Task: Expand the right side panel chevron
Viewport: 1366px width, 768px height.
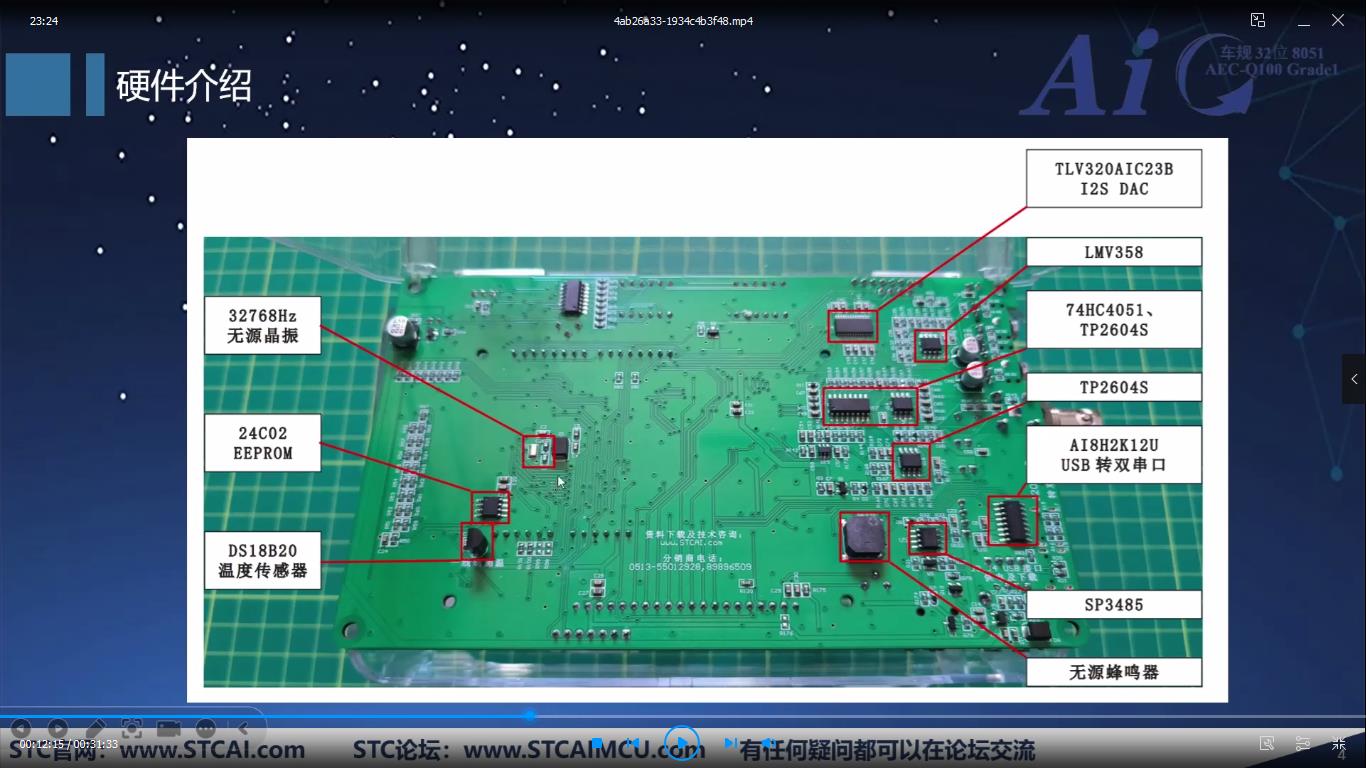Action: (1354, 379)
